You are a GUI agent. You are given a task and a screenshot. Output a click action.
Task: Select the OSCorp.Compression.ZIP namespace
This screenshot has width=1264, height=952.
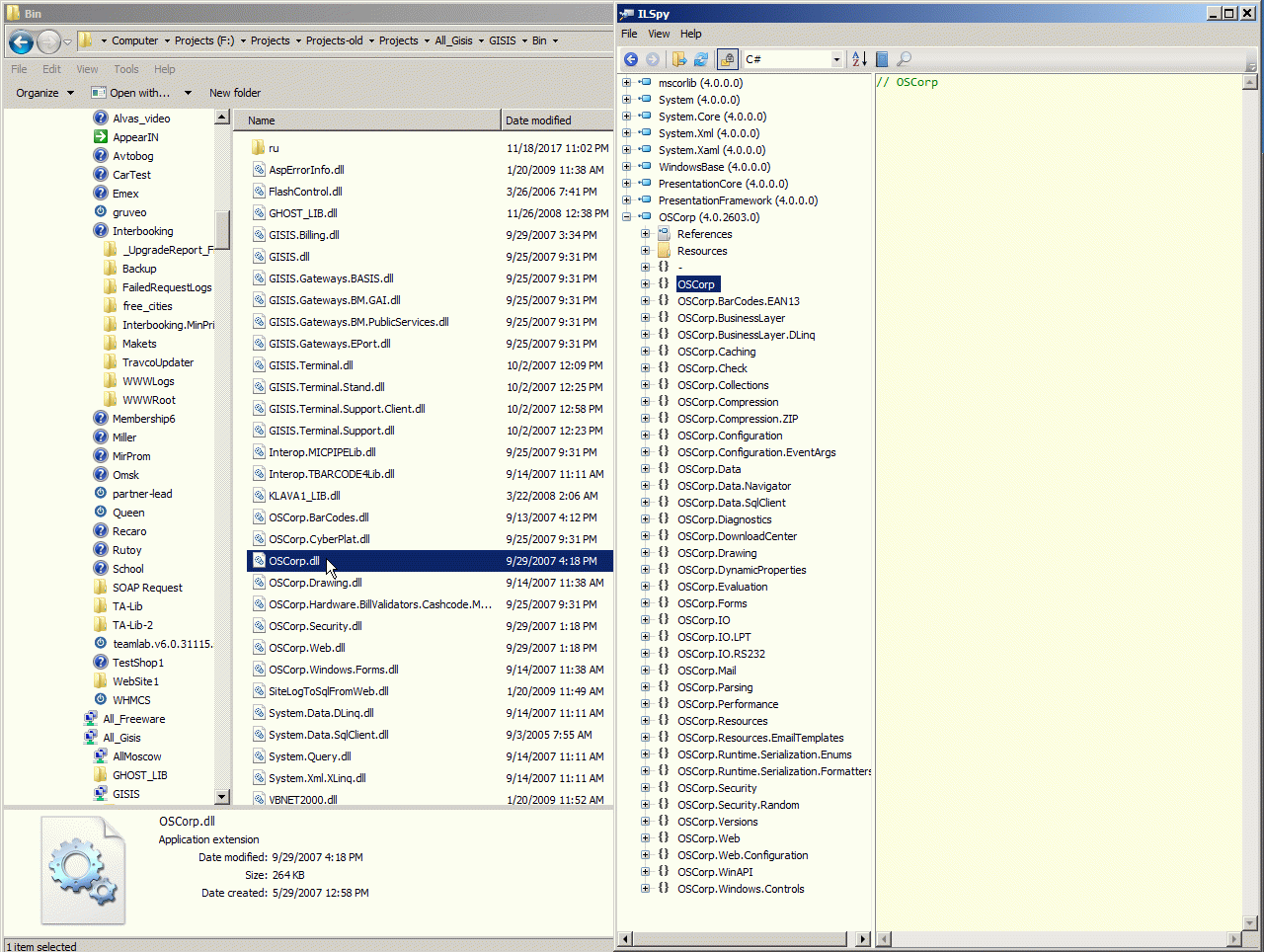point(738,419)
